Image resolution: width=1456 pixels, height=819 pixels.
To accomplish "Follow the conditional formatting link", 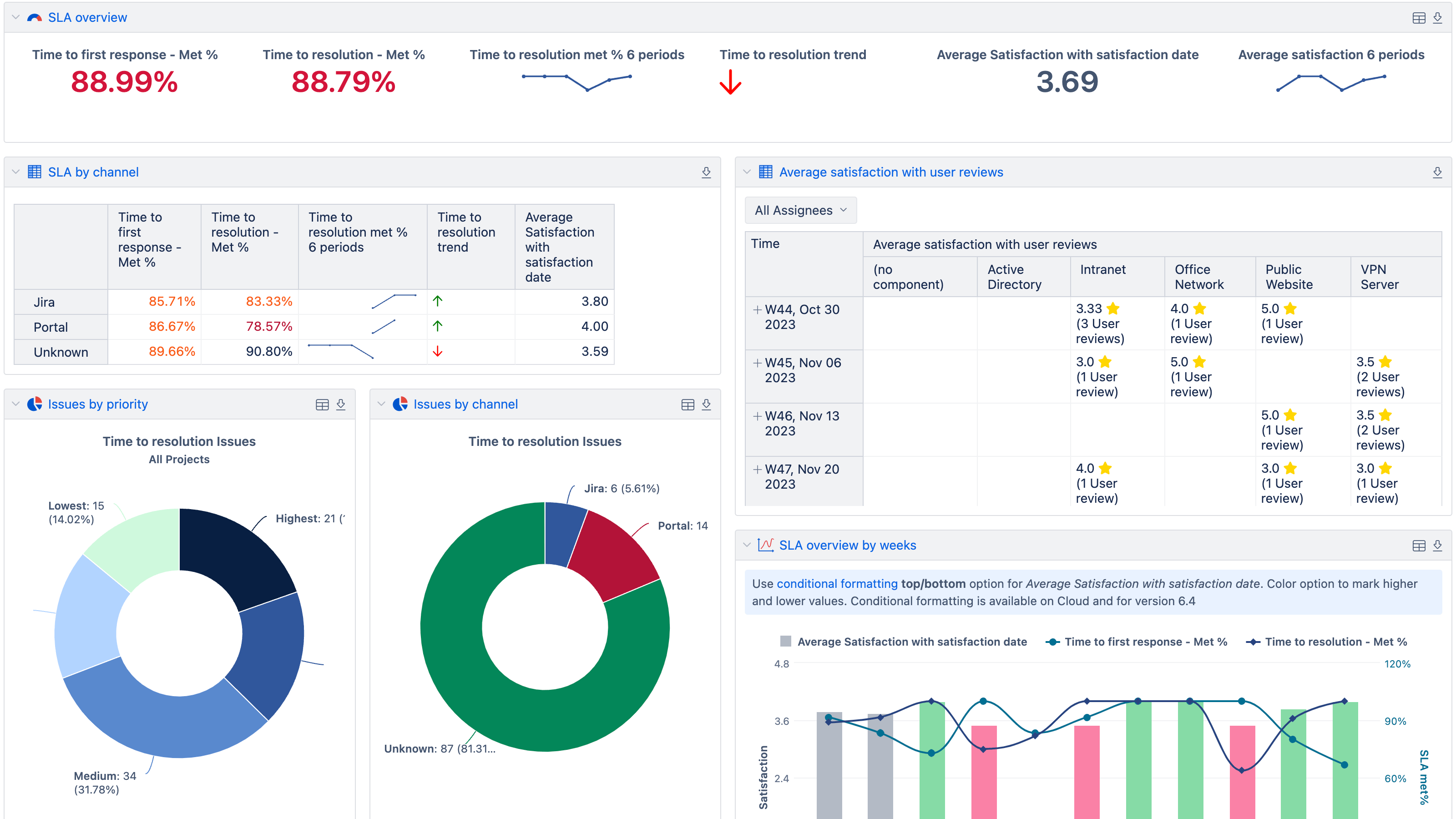I will pyautogui.click(x=837, y=584).
